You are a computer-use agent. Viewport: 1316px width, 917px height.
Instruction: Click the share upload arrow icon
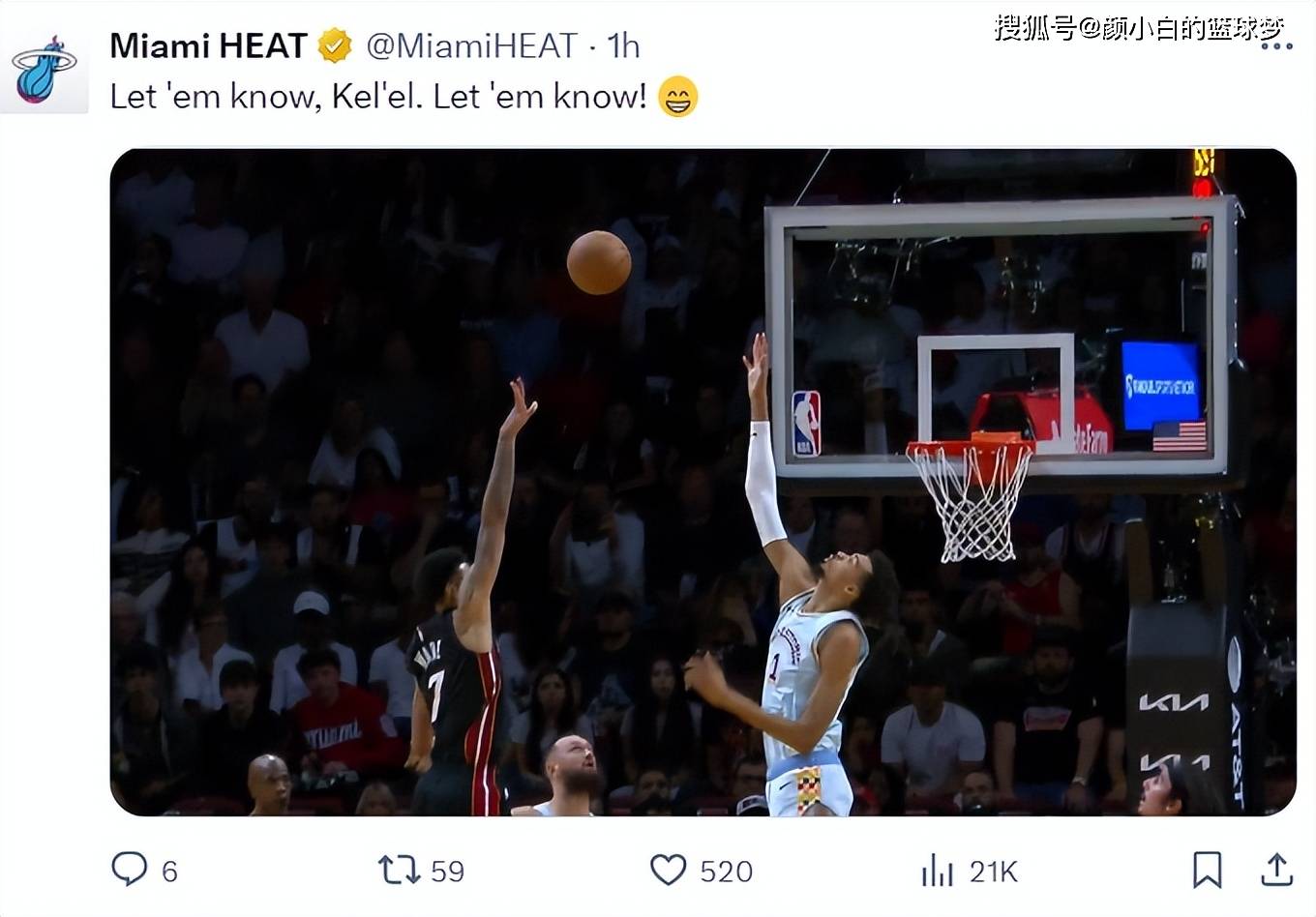(x=1276, y=870)
